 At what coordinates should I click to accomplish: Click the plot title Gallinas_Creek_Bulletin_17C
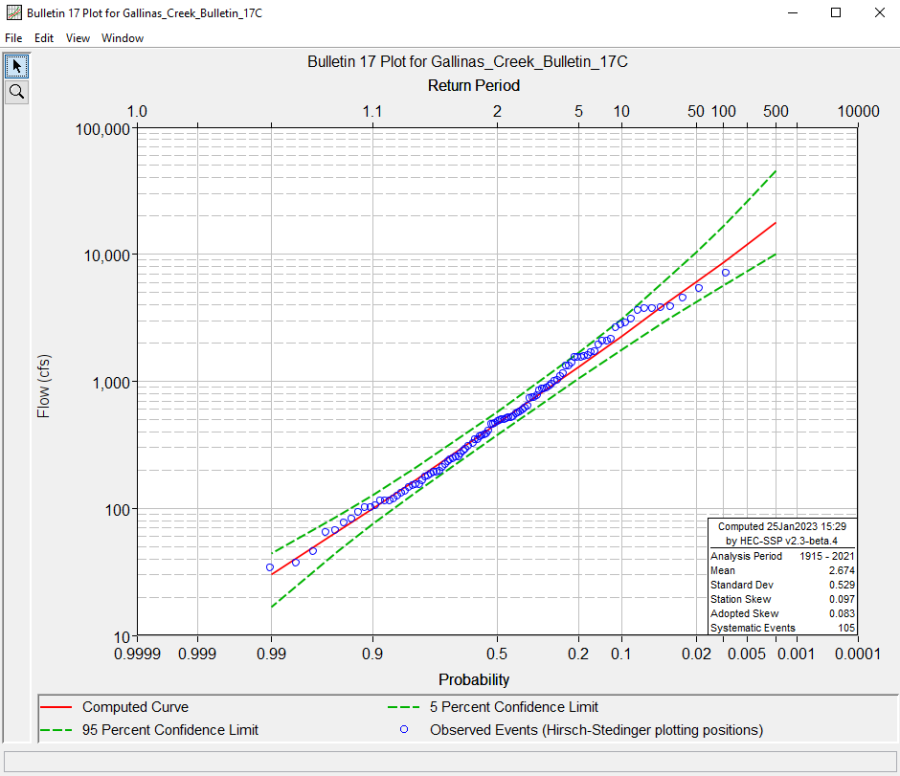pyautogui.click(x=467, y=62)
